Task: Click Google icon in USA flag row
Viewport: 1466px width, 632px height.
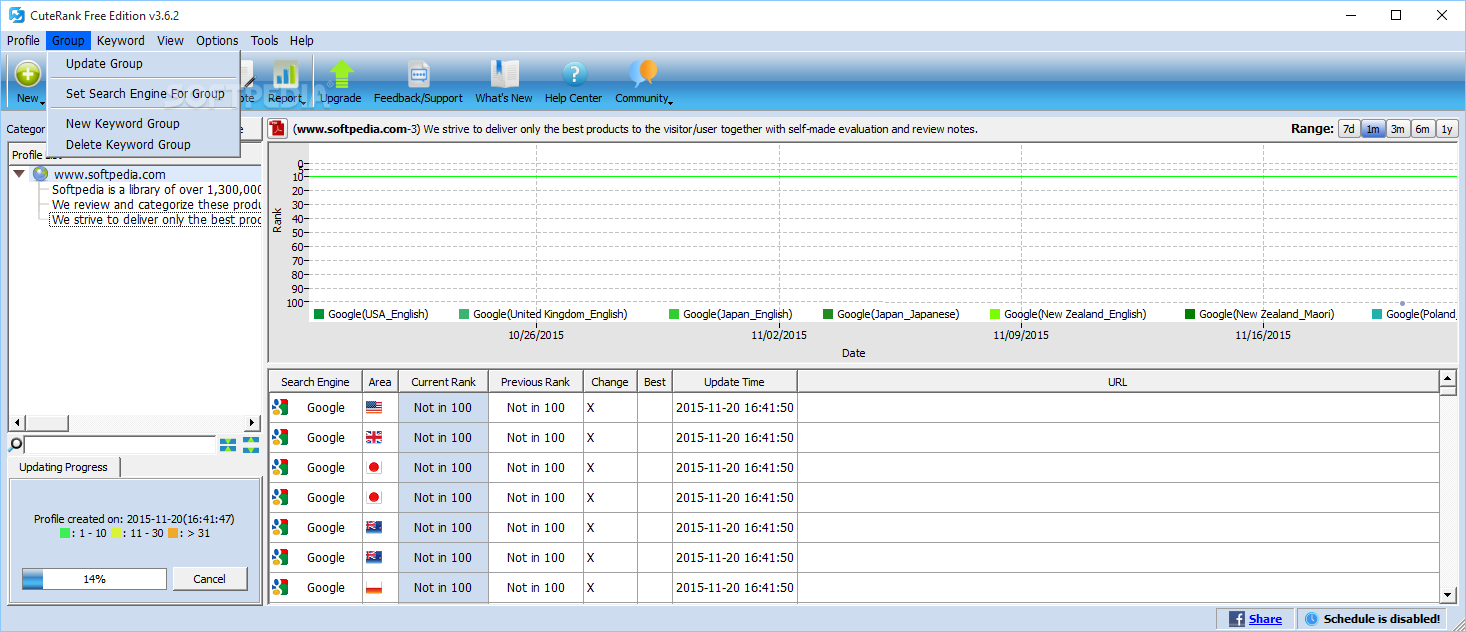Action: pyautogui.click(x=280, y=407)
